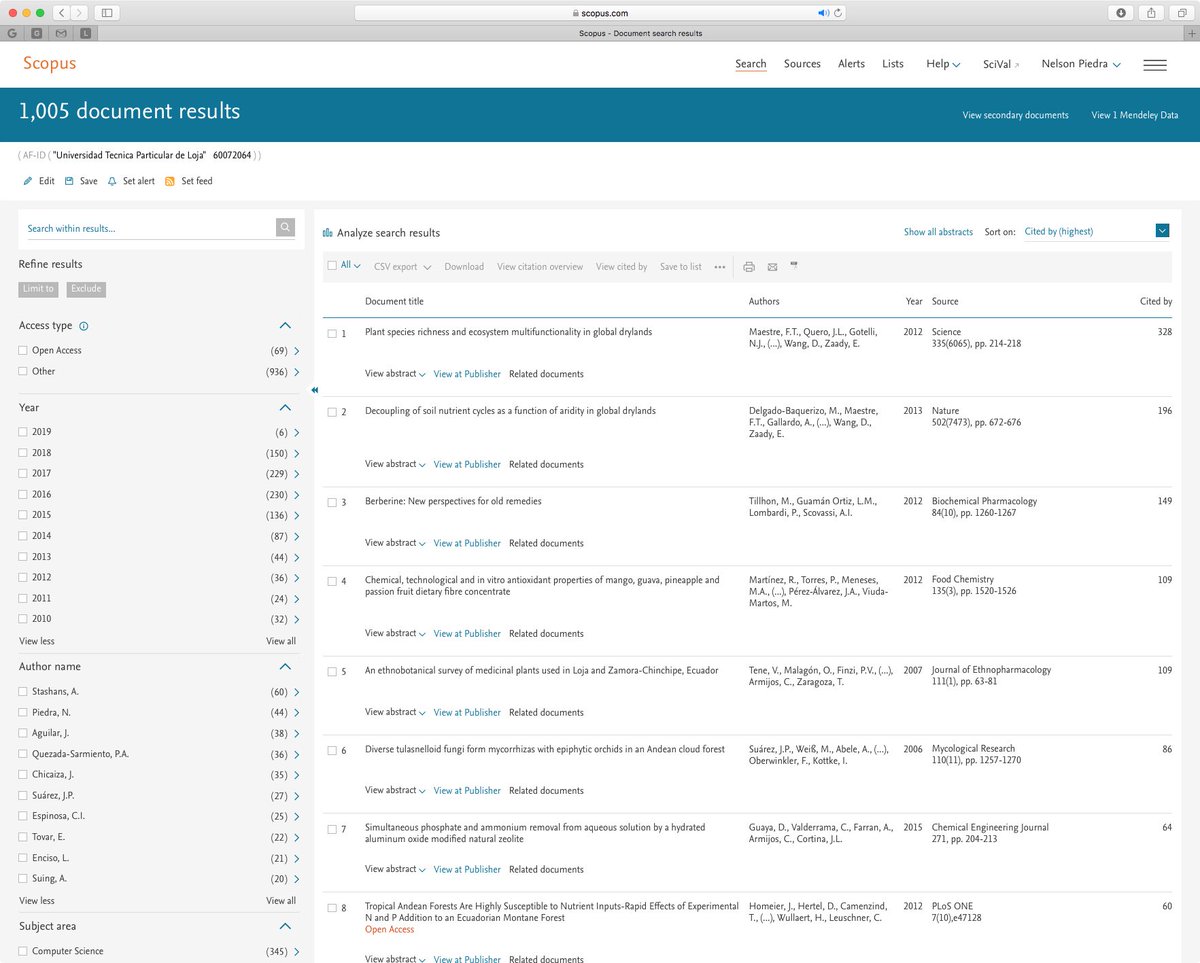Open View at Publisher for result 2
The width and height of the screenshot is (1200, 963).
click(x=467, y=465)
